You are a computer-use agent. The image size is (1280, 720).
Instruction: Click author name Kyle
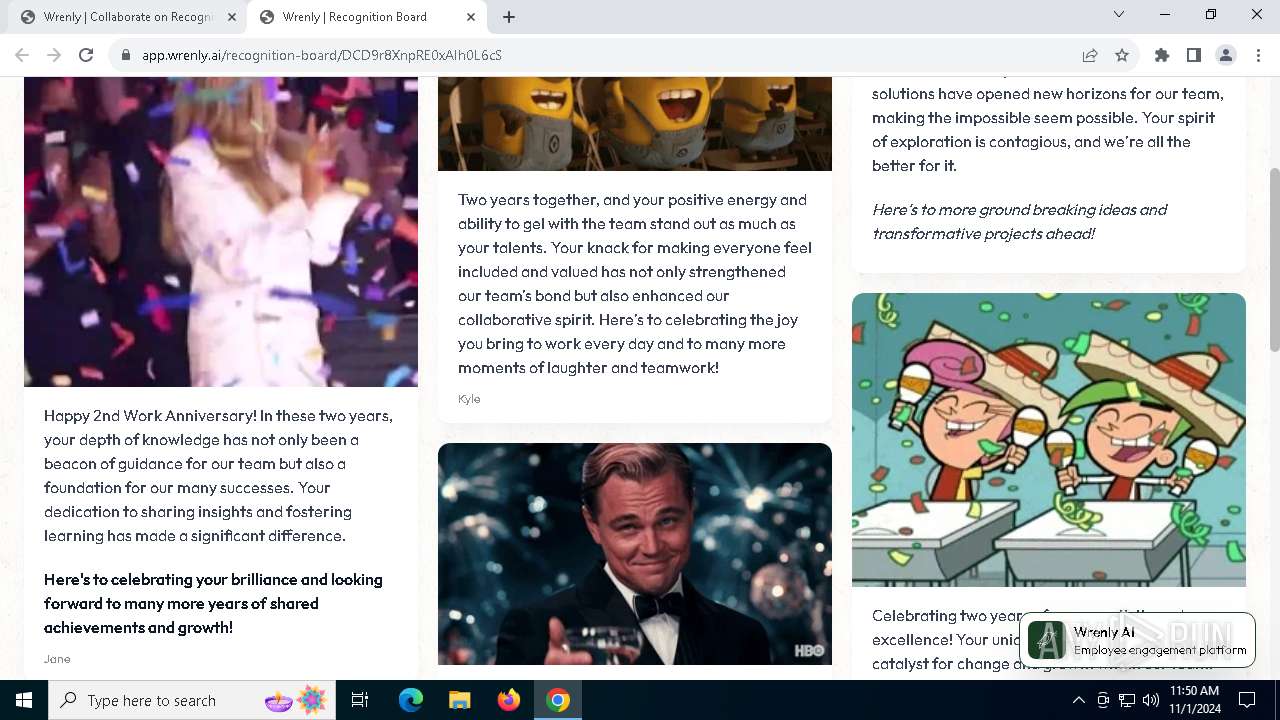469,399
